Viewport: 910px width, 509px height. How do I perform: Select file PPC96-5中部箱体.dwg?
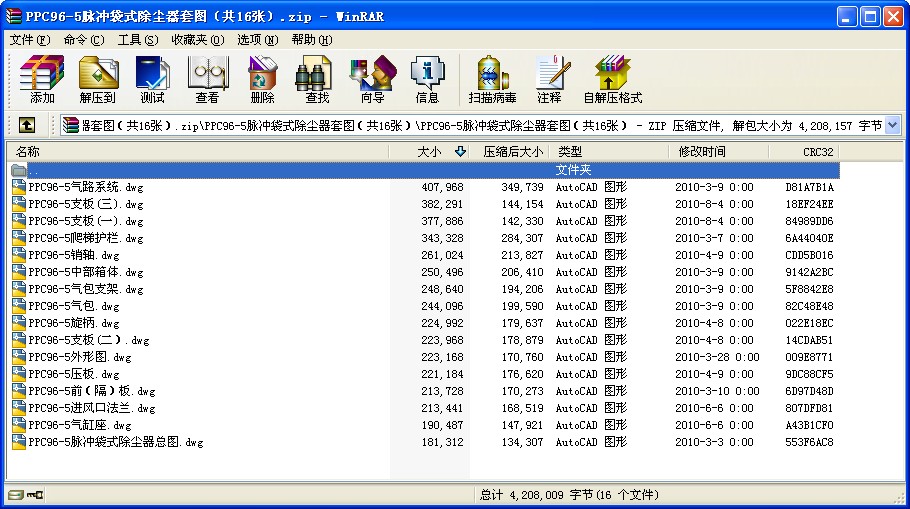86,272
